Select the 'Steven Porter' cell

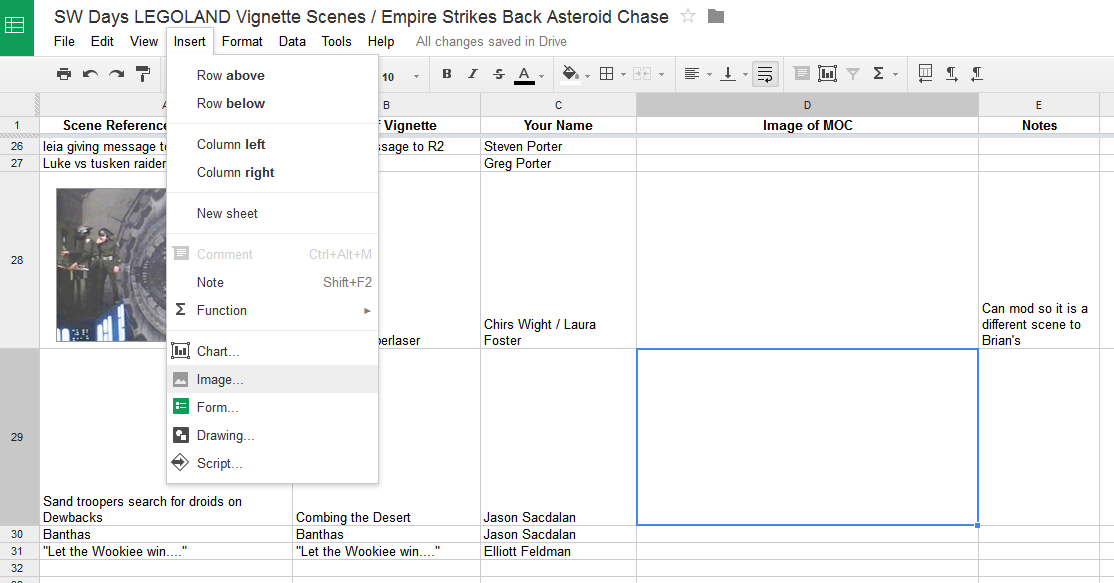(x=558, y=146)
